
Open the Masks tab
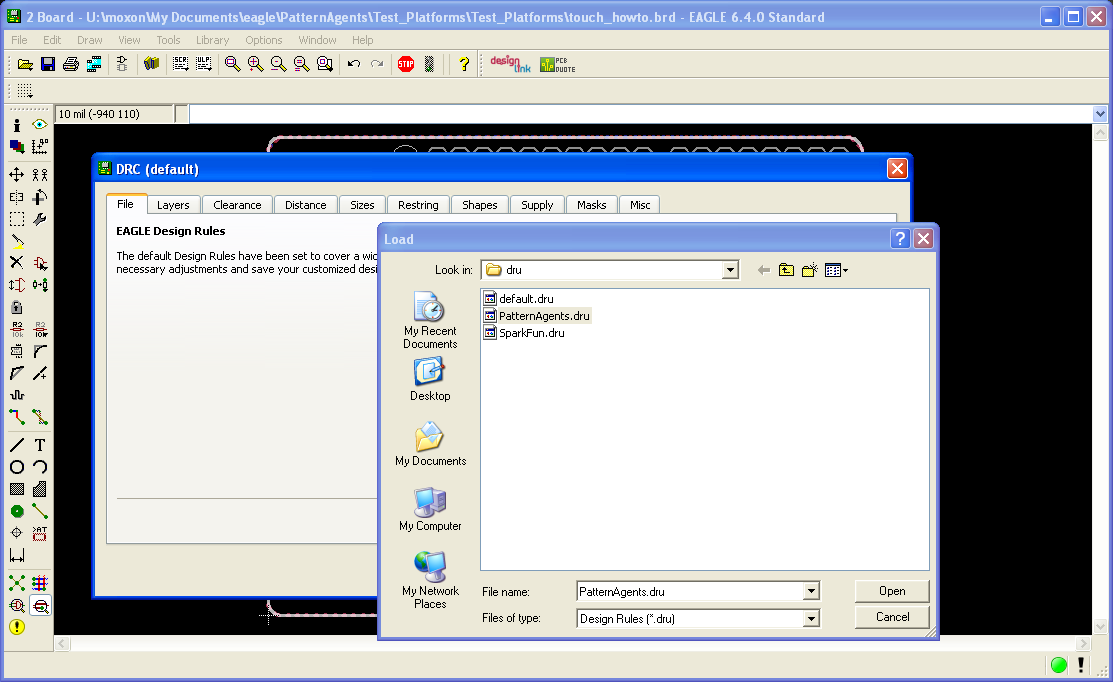[x=591, y=205]
